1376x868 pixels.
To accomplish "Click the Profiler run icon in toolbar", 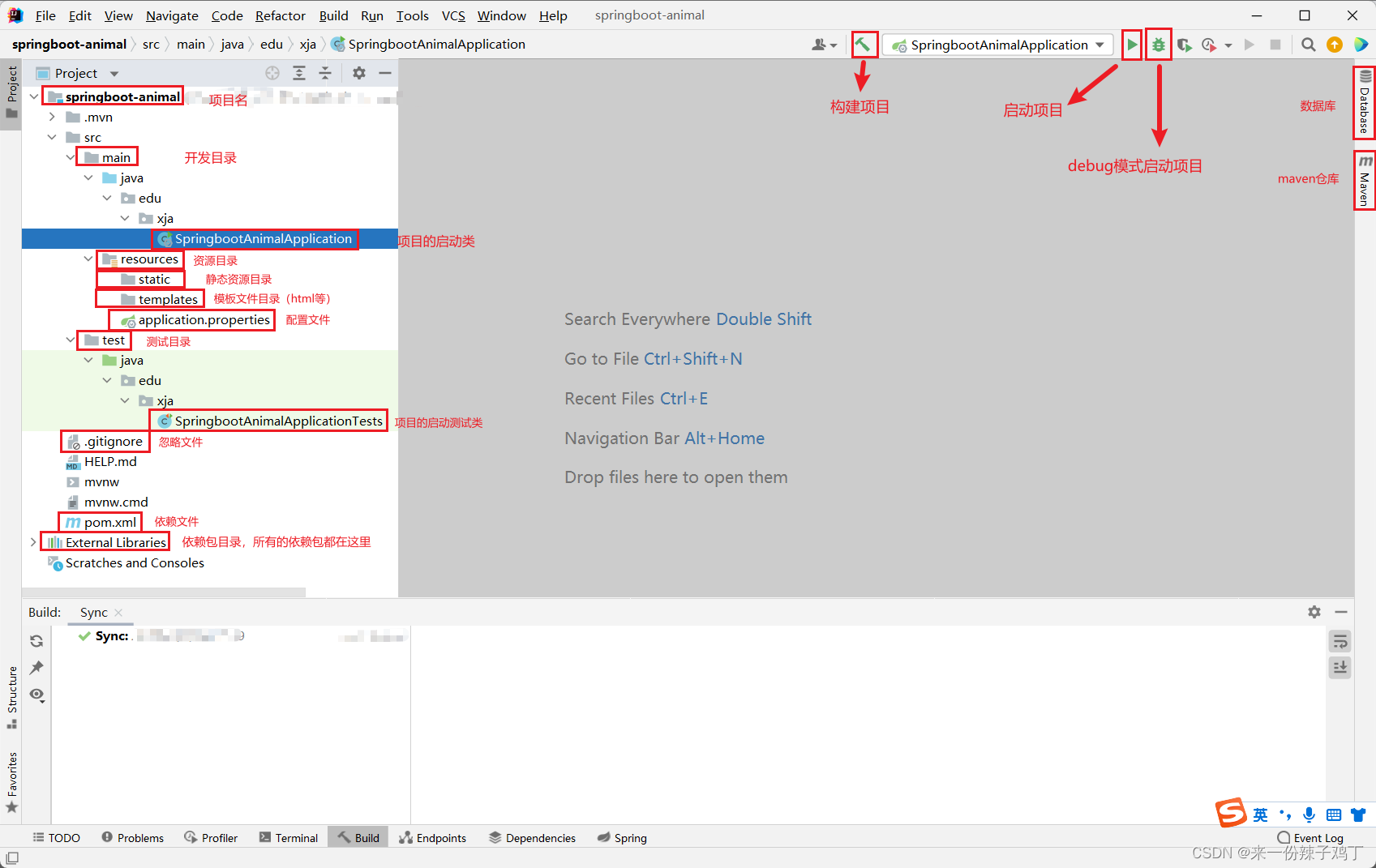I will [x=1210, y=45].
